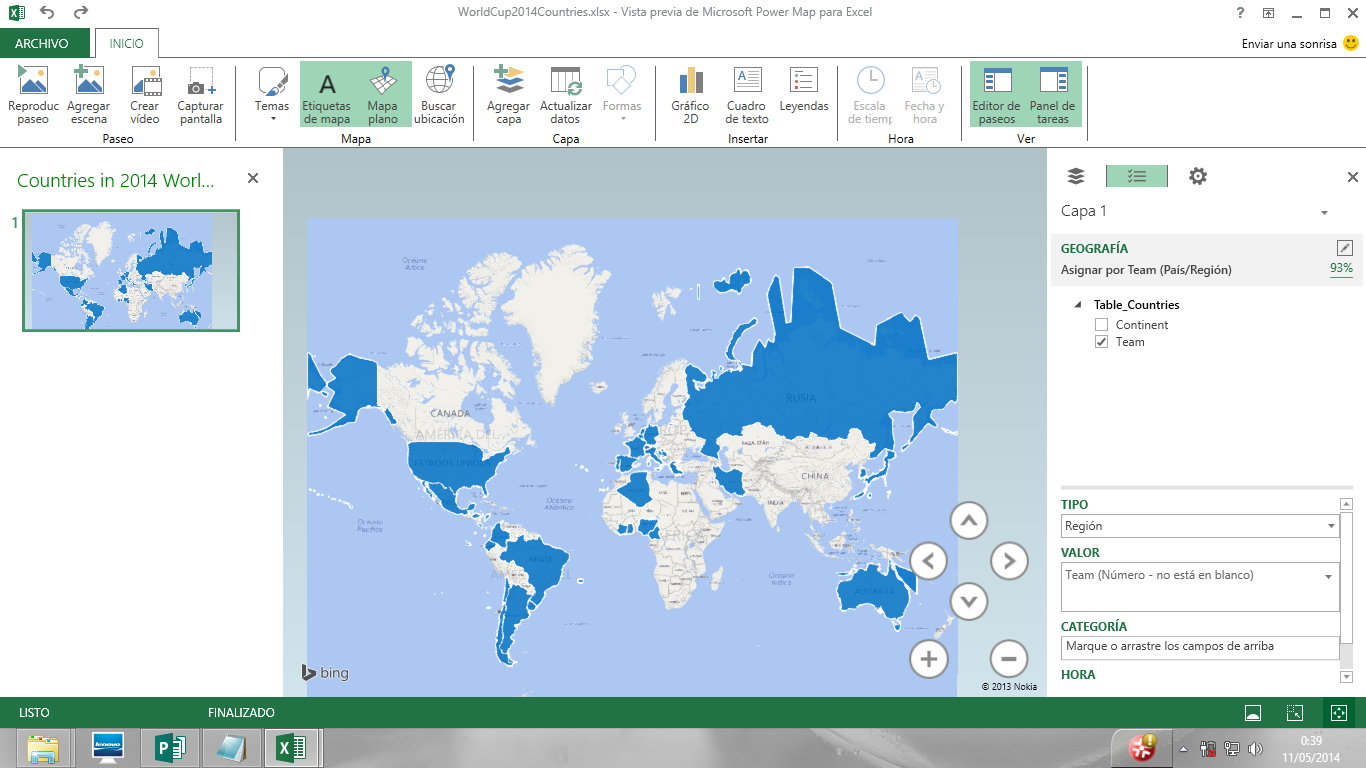The width and height of the screenshot is (1366, 768).
Task: Click Reproducir paseo in the ribbon
Action: [33, 95]
